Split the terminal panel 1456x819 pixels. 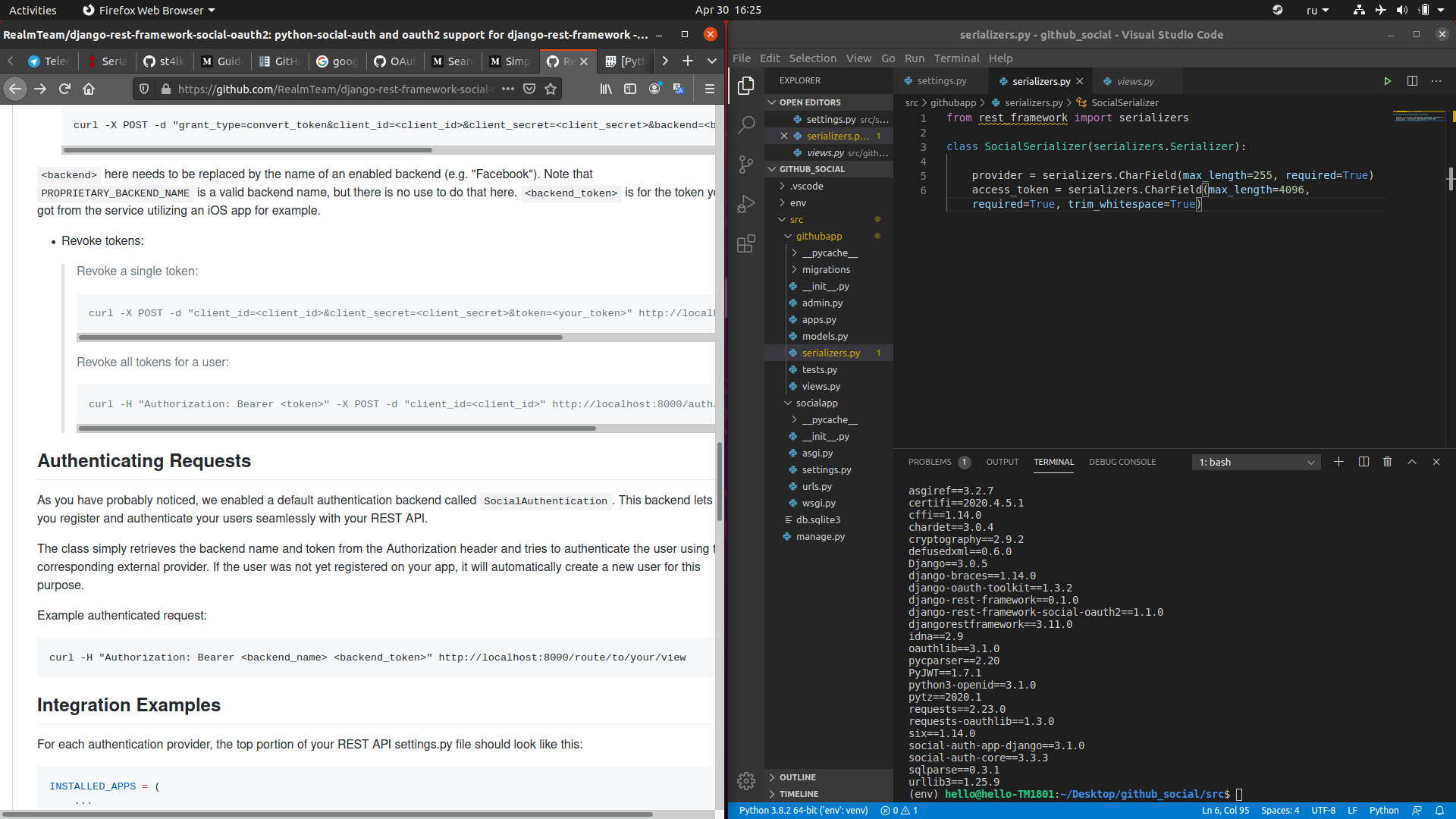[x=1363, y=462]
